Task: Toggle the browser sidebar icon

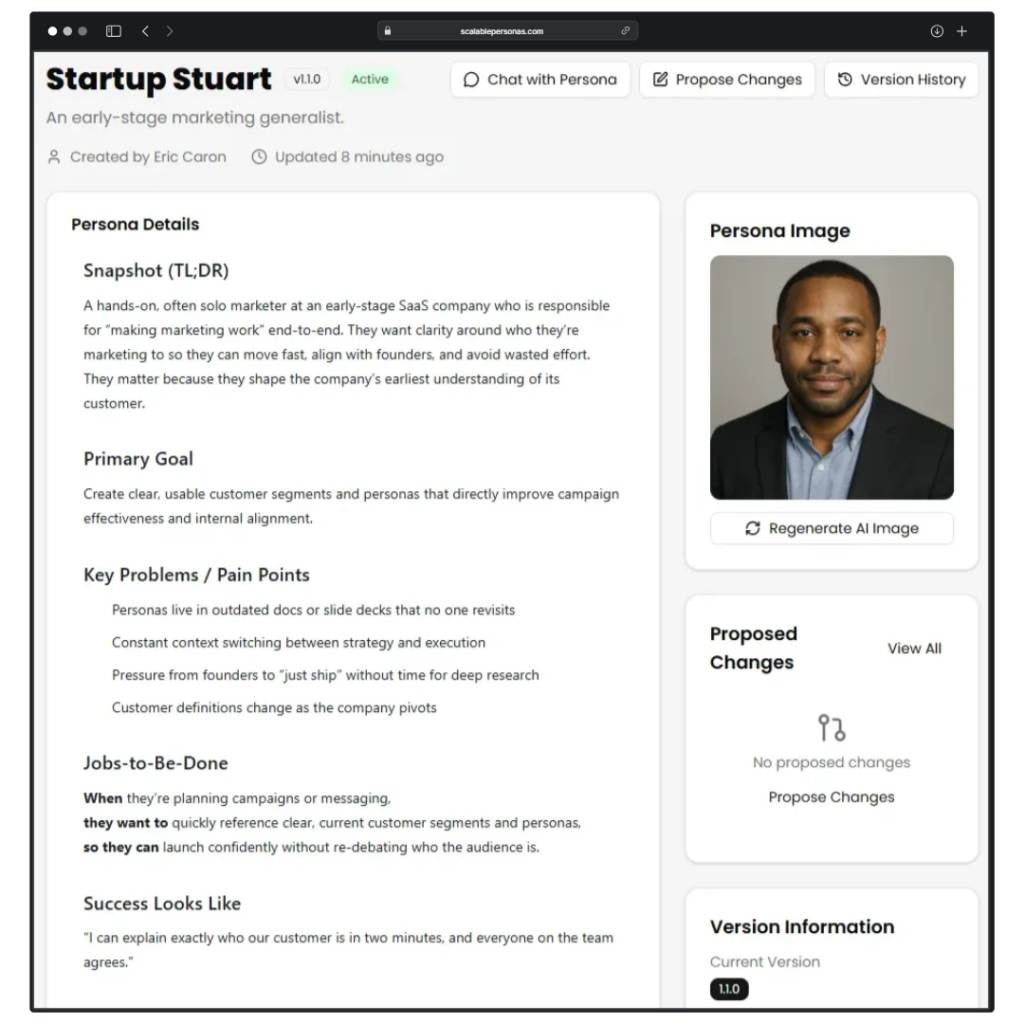Action: tap(113, 31)
